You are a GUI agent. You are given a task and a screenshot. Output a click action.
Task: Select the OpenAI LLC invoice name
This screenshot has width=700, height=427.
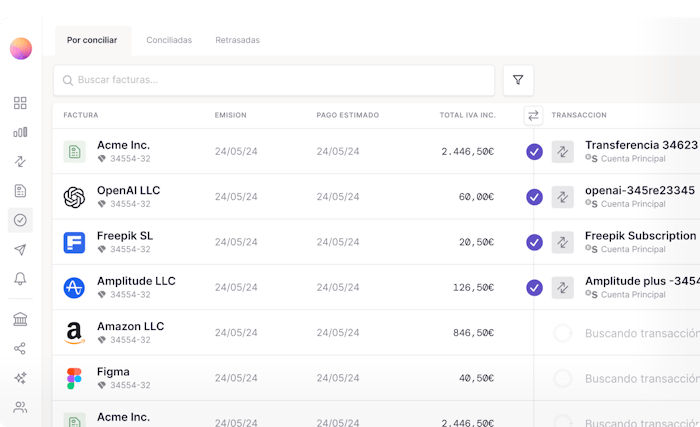pos(129,190)
